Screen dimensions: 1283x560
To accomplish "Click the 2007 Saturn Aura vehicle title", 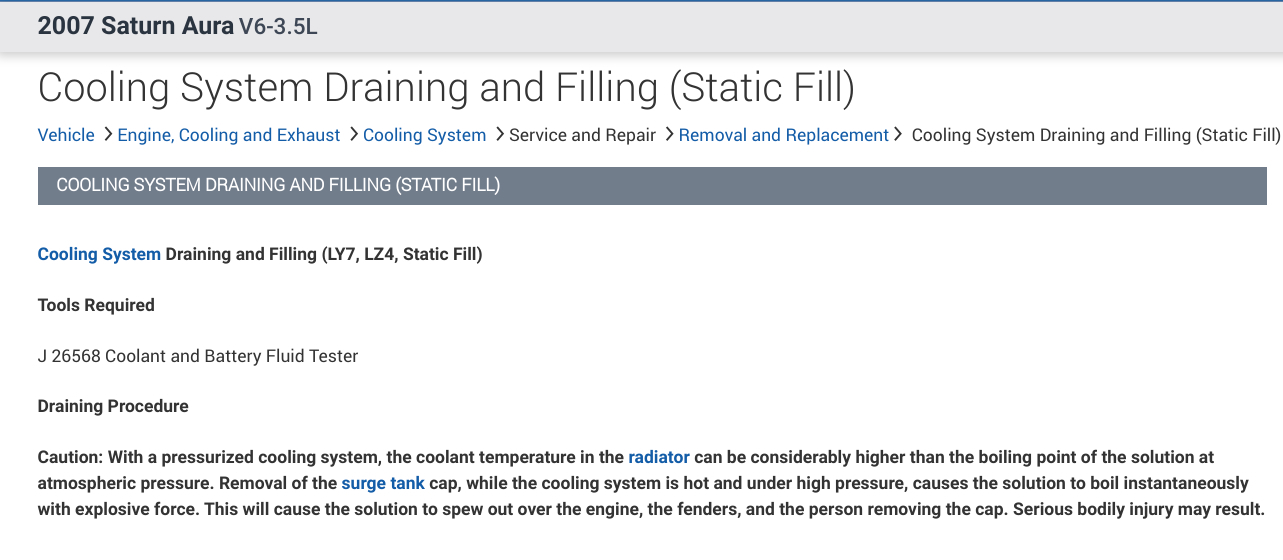I will tap(135, 26).
